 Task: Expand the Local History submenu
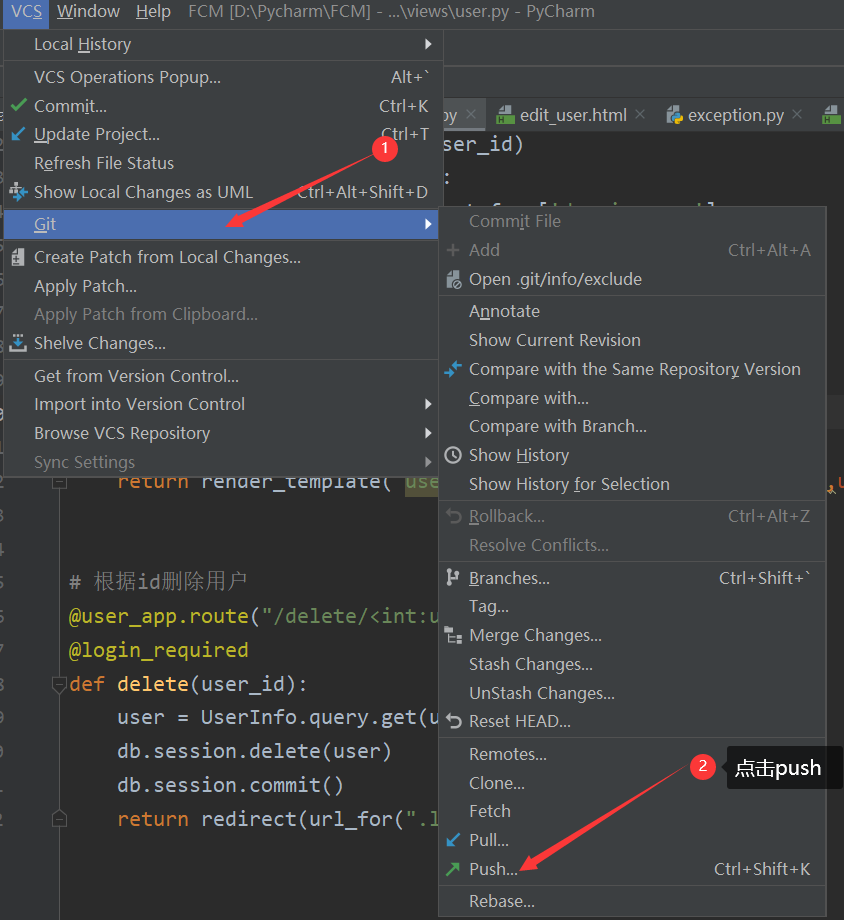pyautogui.click(x=223, y=45)
